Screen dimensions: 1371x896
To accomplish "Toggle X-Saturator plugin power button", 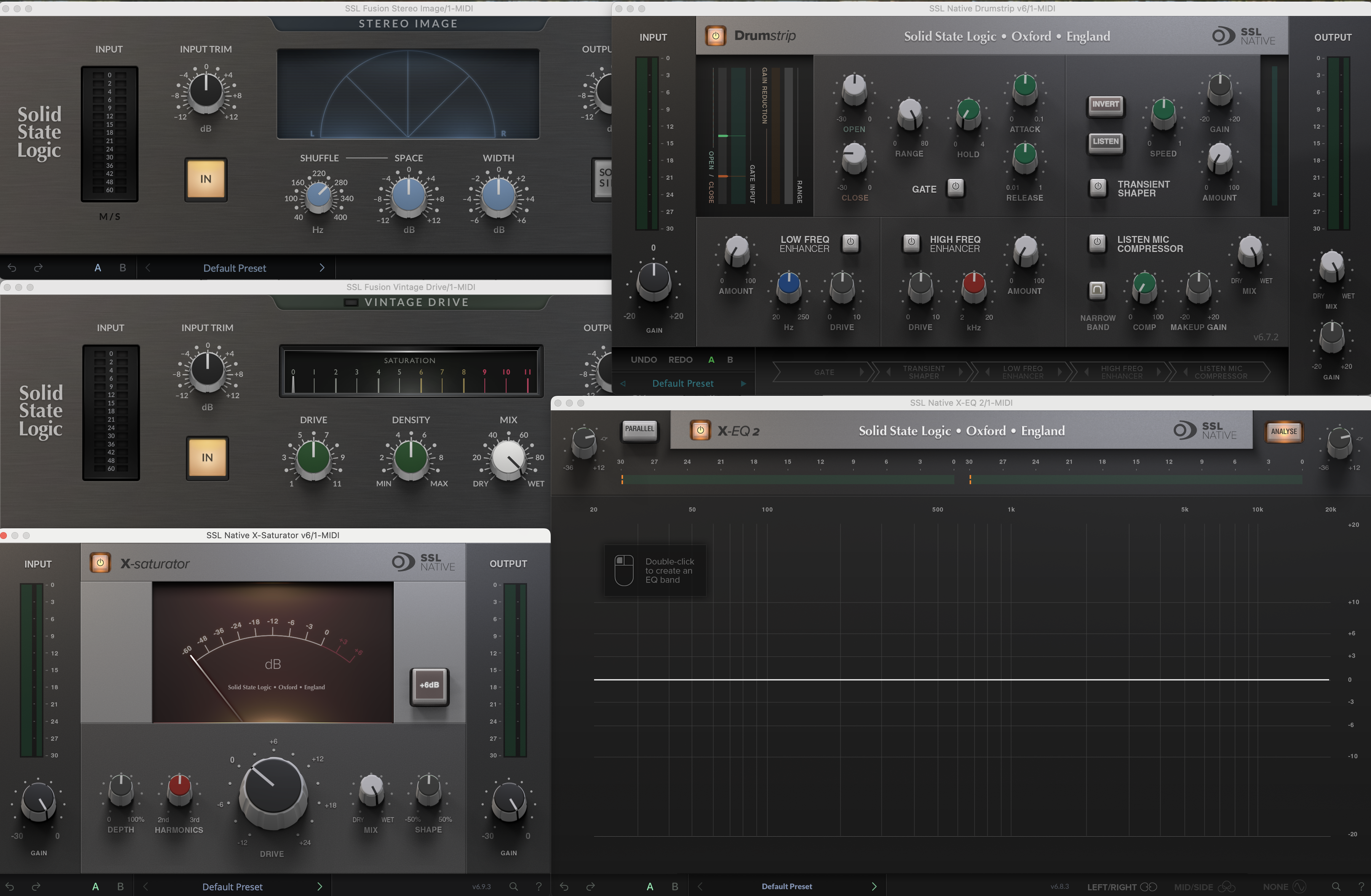I will pos(100,563).
